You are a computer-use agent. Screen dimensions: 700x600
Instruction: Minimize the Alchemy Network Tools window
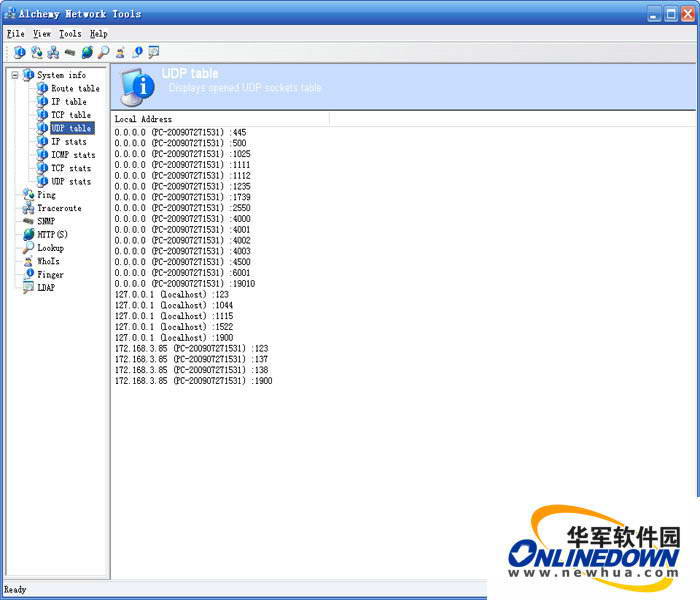coord(654,14)
